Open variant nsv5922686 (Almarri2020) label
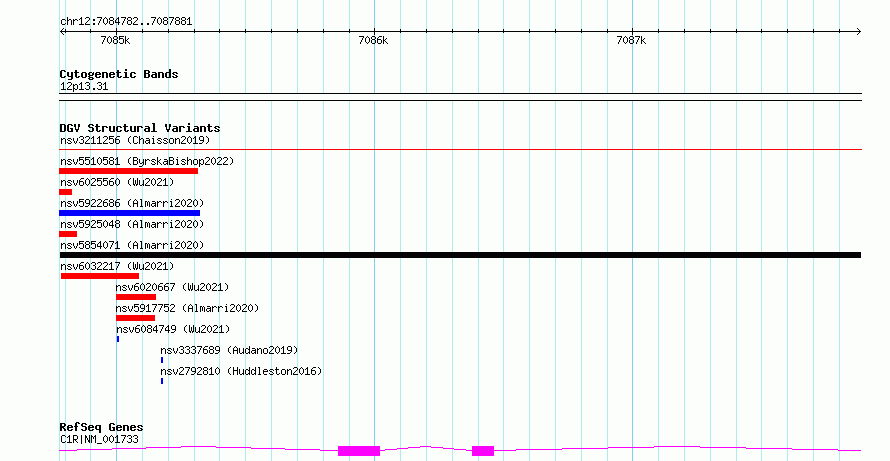The height and width of the screenshot is (461, 890). point(132,203)
